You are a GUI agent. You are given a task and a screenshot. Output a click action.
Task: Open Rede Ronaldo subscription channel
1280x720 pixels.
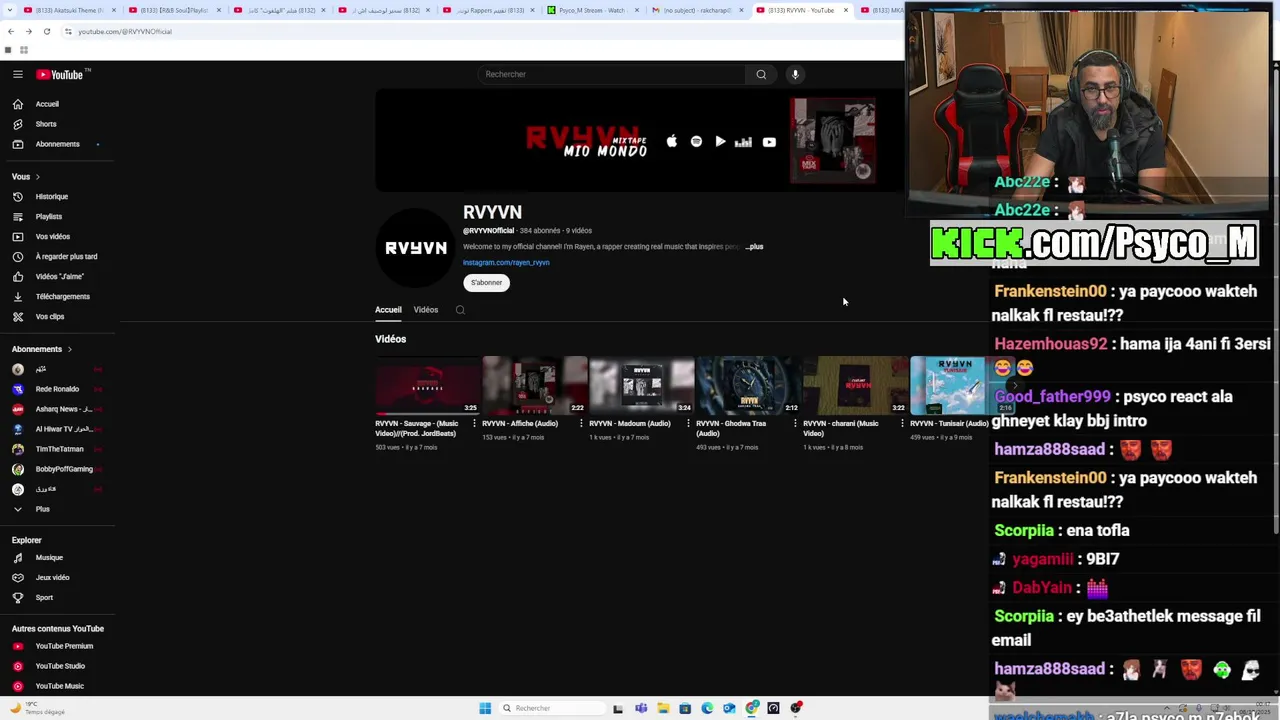point(58,389)
